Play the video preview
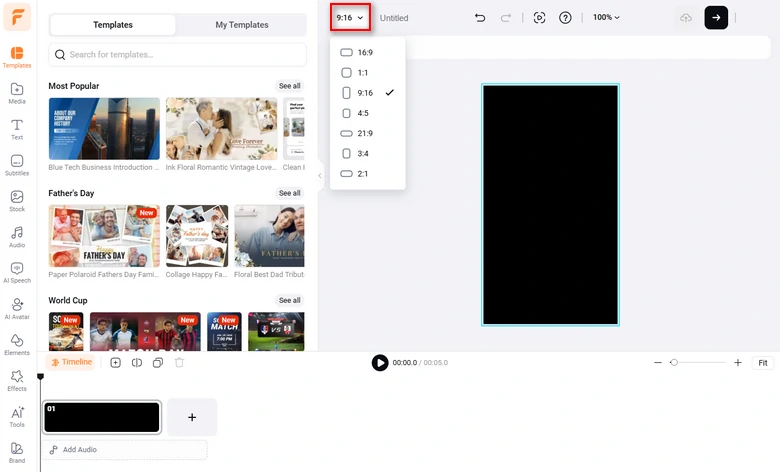Screen dimensions: 780x472 click(x=380, y=363)
